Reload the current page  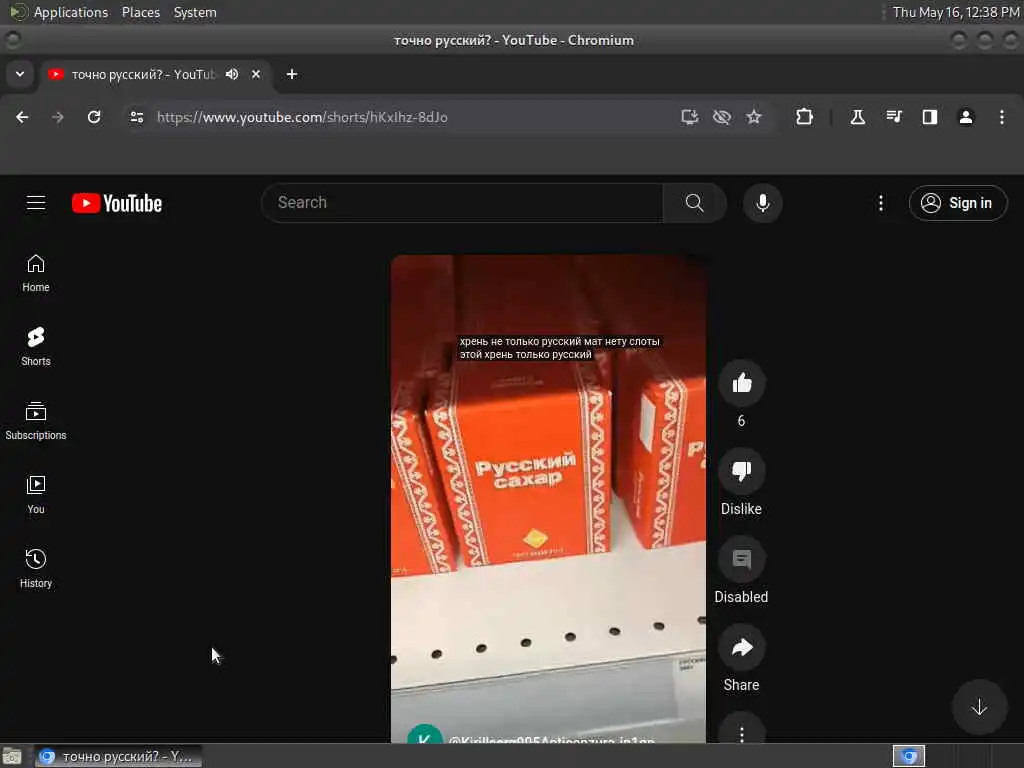94,117
